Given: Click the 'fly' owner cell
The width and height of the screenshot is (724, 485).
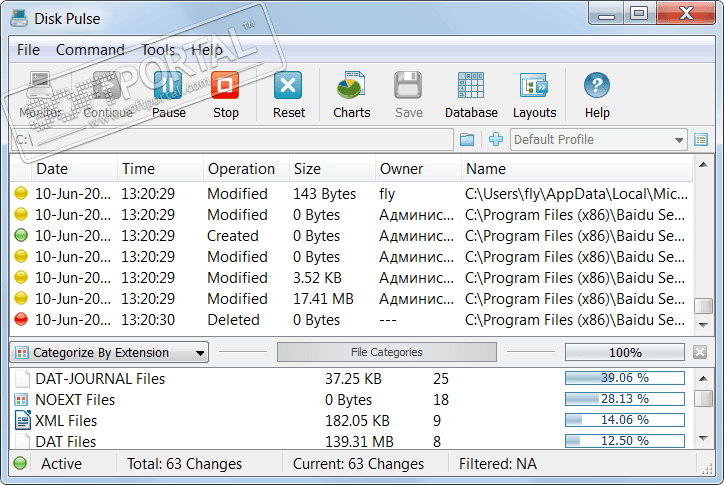Looking at the screenshot, I should point(387,194).
